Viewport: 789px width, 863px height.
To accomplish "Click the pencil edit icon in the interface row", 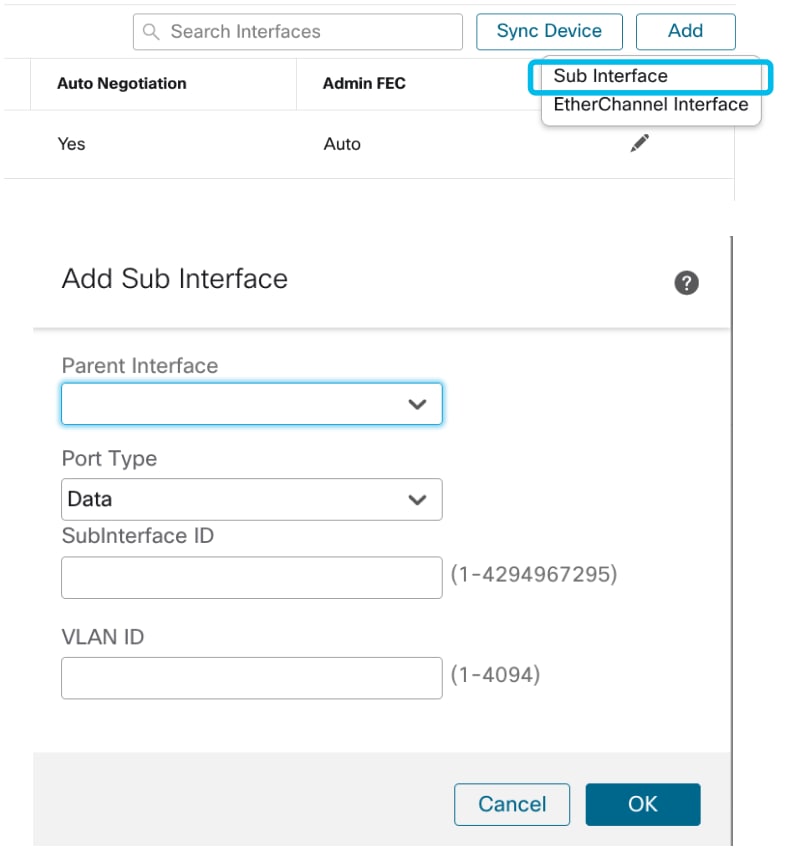I will [x=639, y=143].
